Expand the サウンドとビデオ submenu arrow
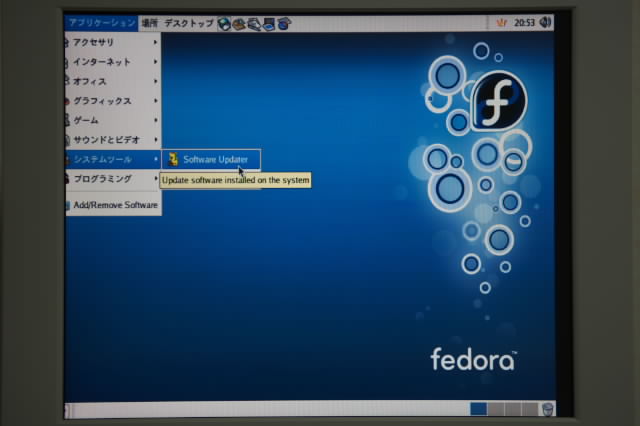Image resolution: width=640 pixels, height=426 pixels. point(156,140)
